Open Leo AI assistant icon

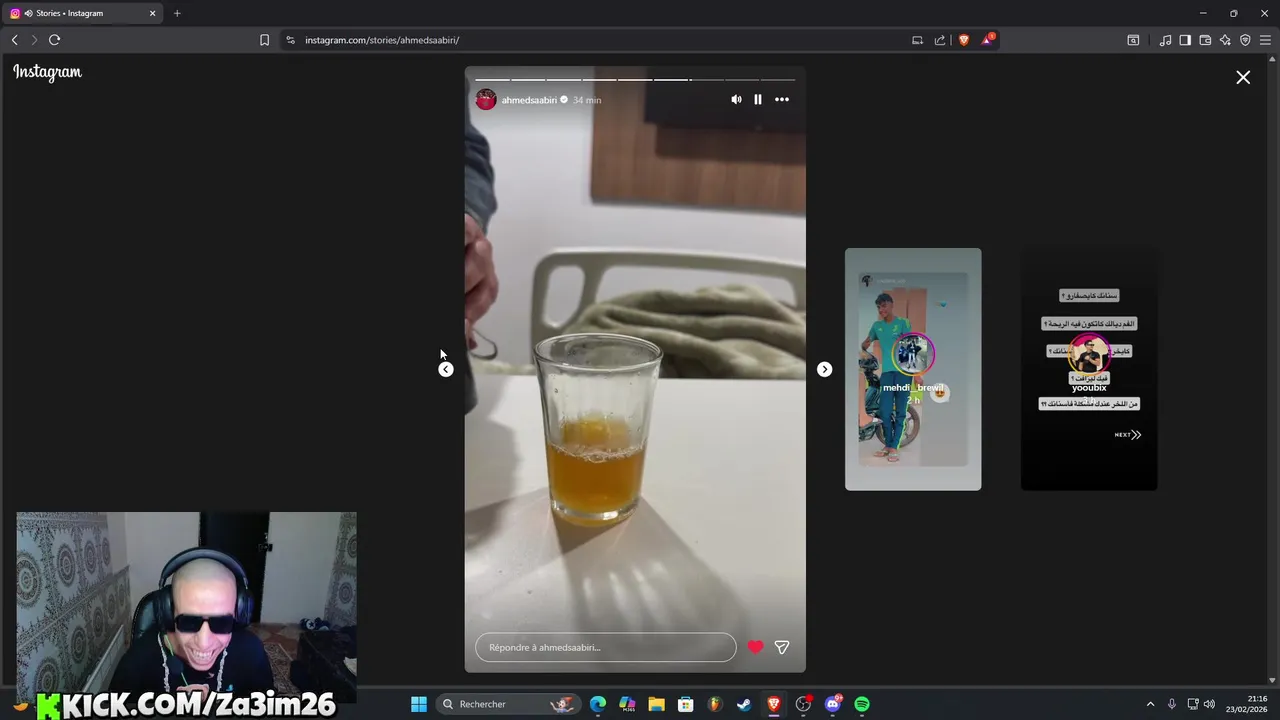click(1225, 40)
